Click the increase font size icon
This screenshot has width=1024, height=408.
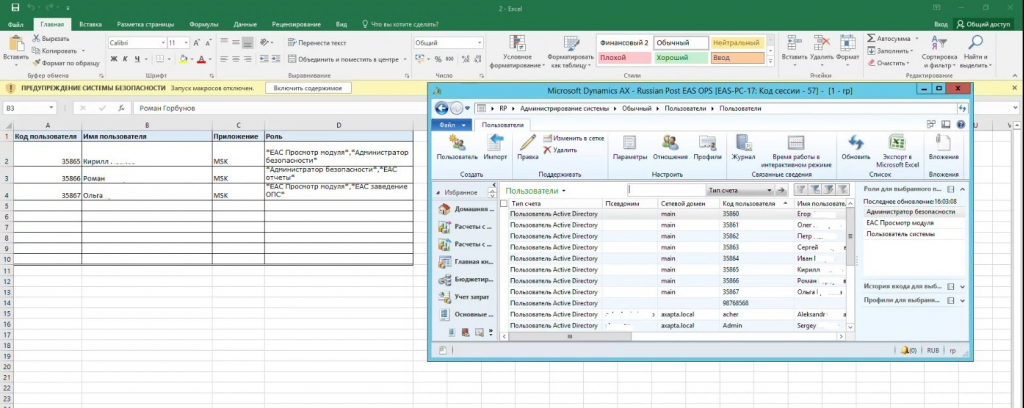click(x=196, y=42)
